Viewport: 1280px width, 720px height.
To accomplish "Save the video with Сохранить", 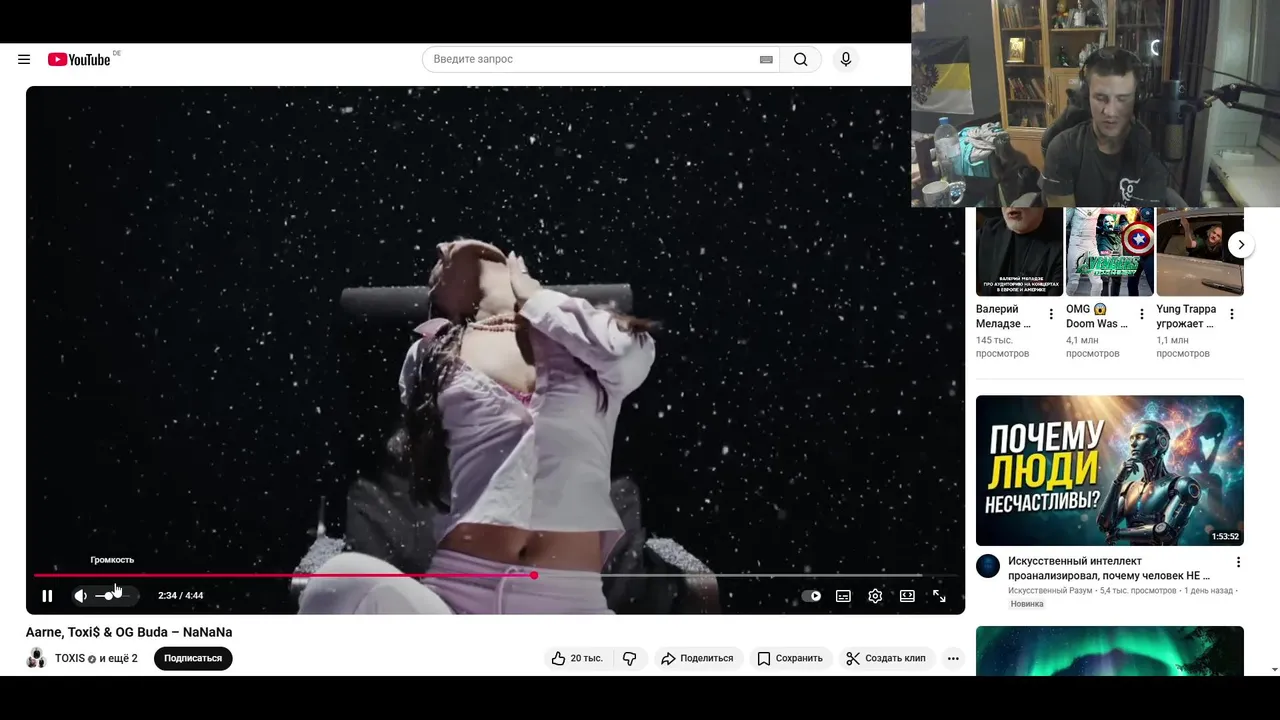I will click(790, 658).
